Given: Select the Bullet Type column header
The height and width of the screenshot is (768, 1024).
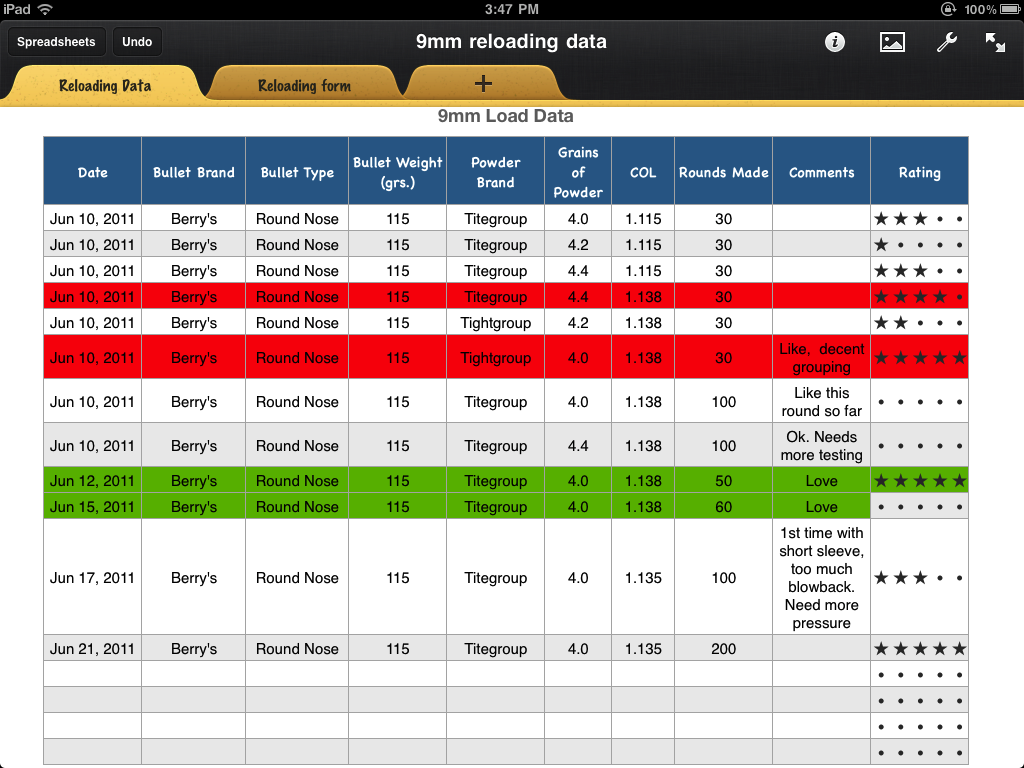Looking at the screenshot, I should [x=297, y=172].
